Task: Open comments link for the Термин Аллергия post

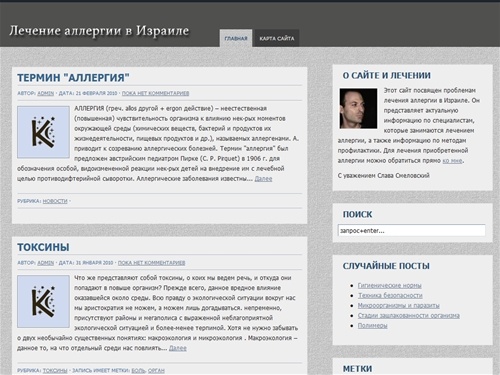Action: click(x=155, y=93)
